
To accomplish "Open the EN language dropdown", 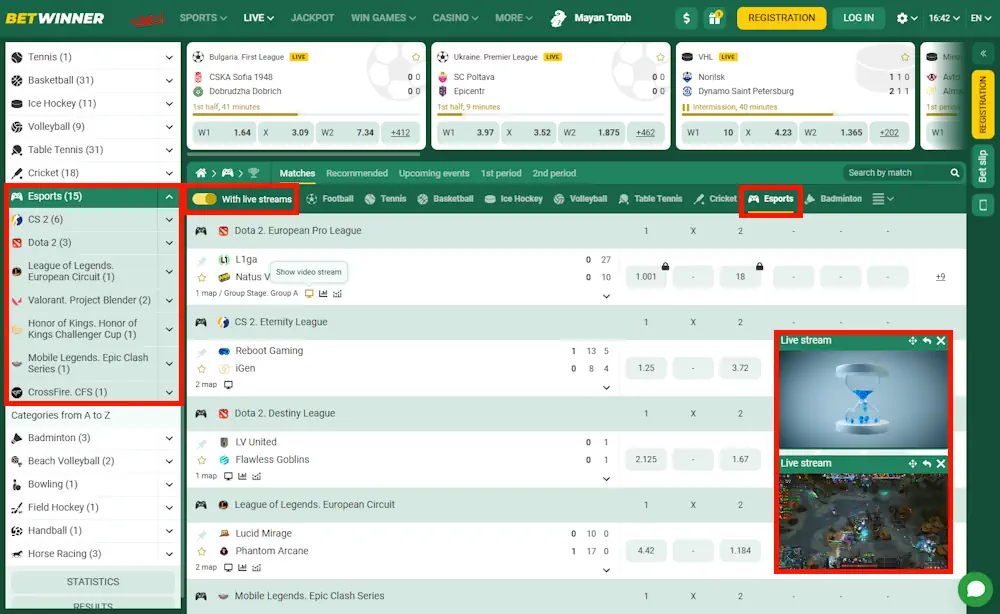I will click(977, 17).
